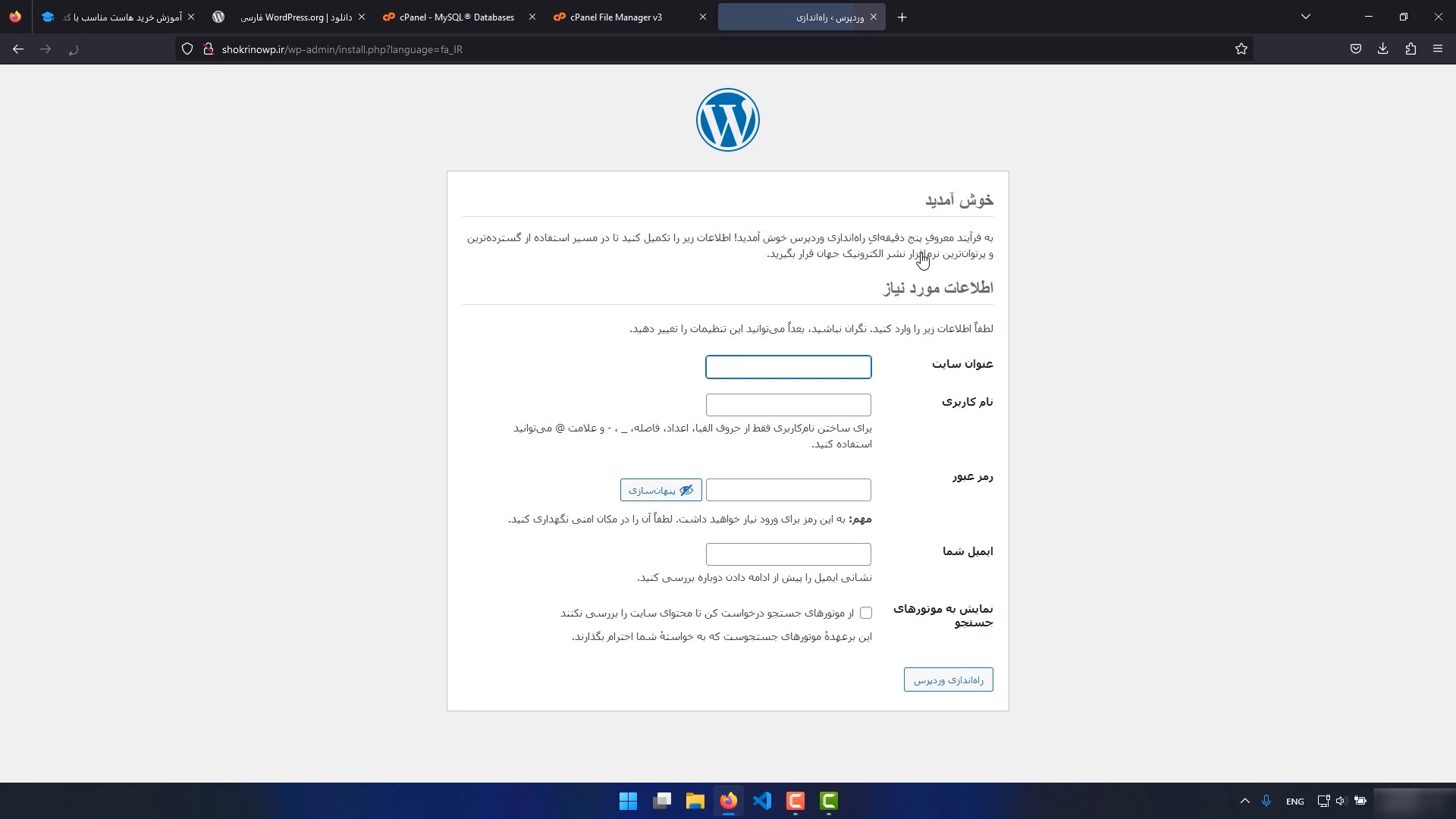Viewport: 1456px width, 819px height.
Task: Open Visual Studio Code from the taskbar
Action: (x=762, y=801)
